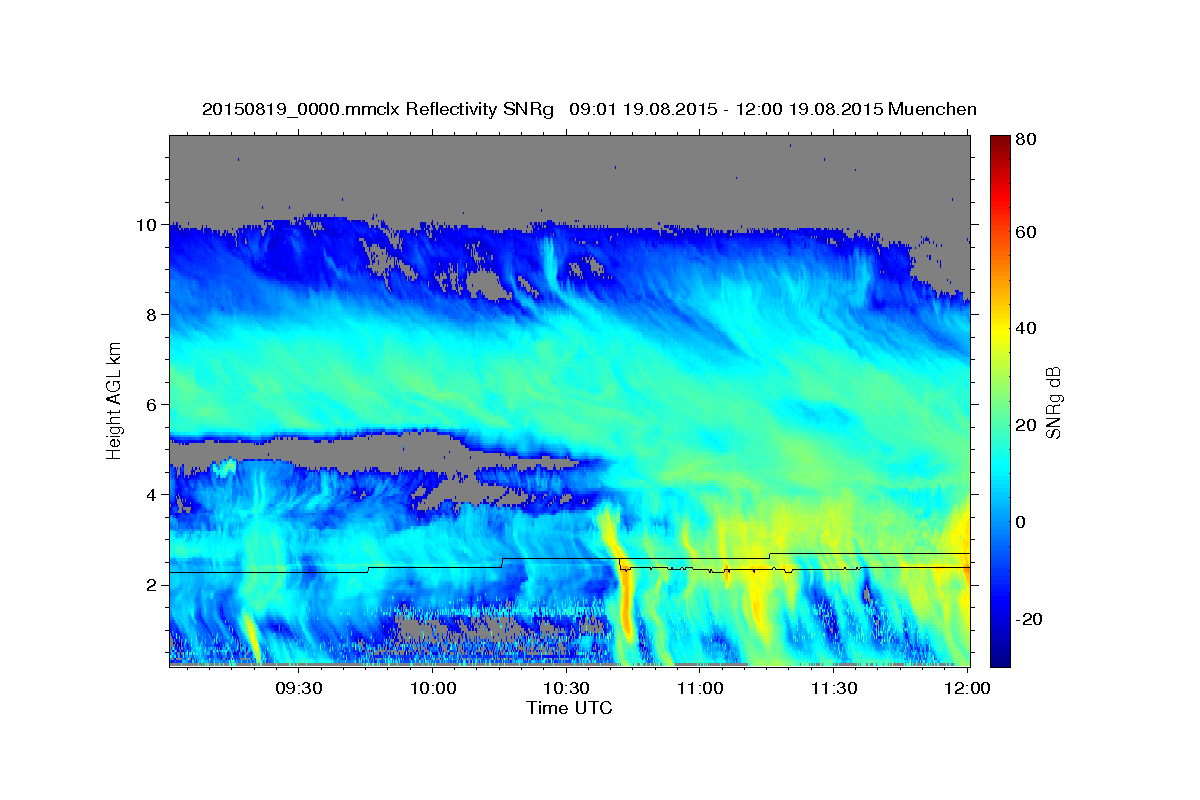
Task: Click the 'Time UTC' x-axis label
Action: click(569, 708)
